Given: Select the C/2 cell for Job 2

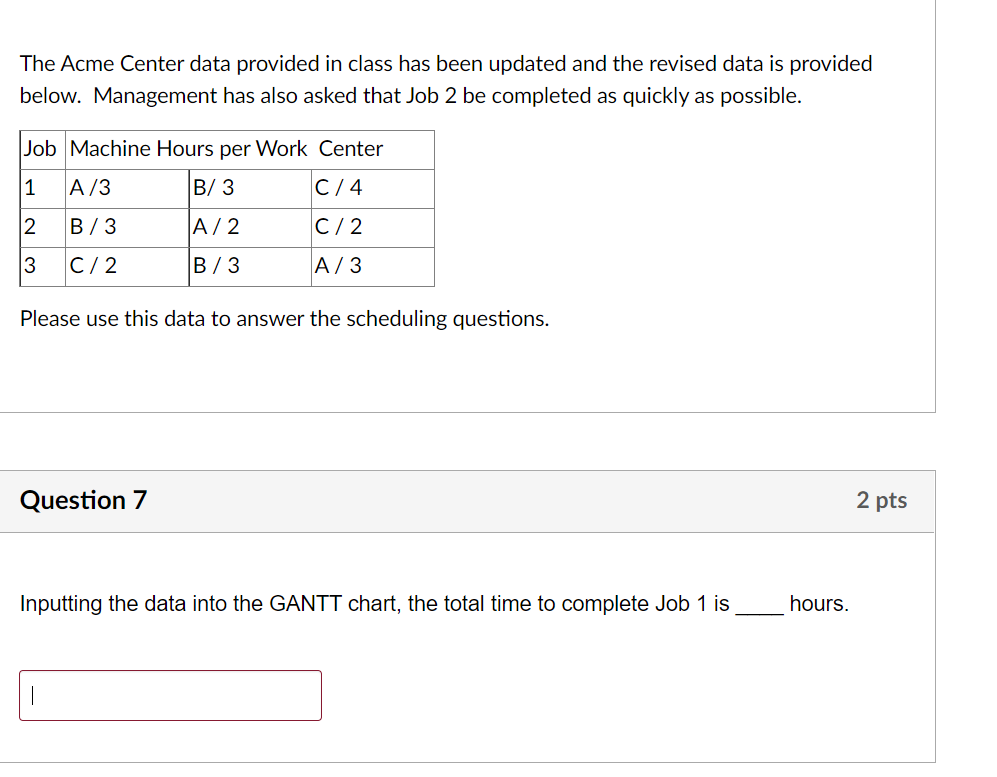Looking at the screenshot, I should 372,227.
